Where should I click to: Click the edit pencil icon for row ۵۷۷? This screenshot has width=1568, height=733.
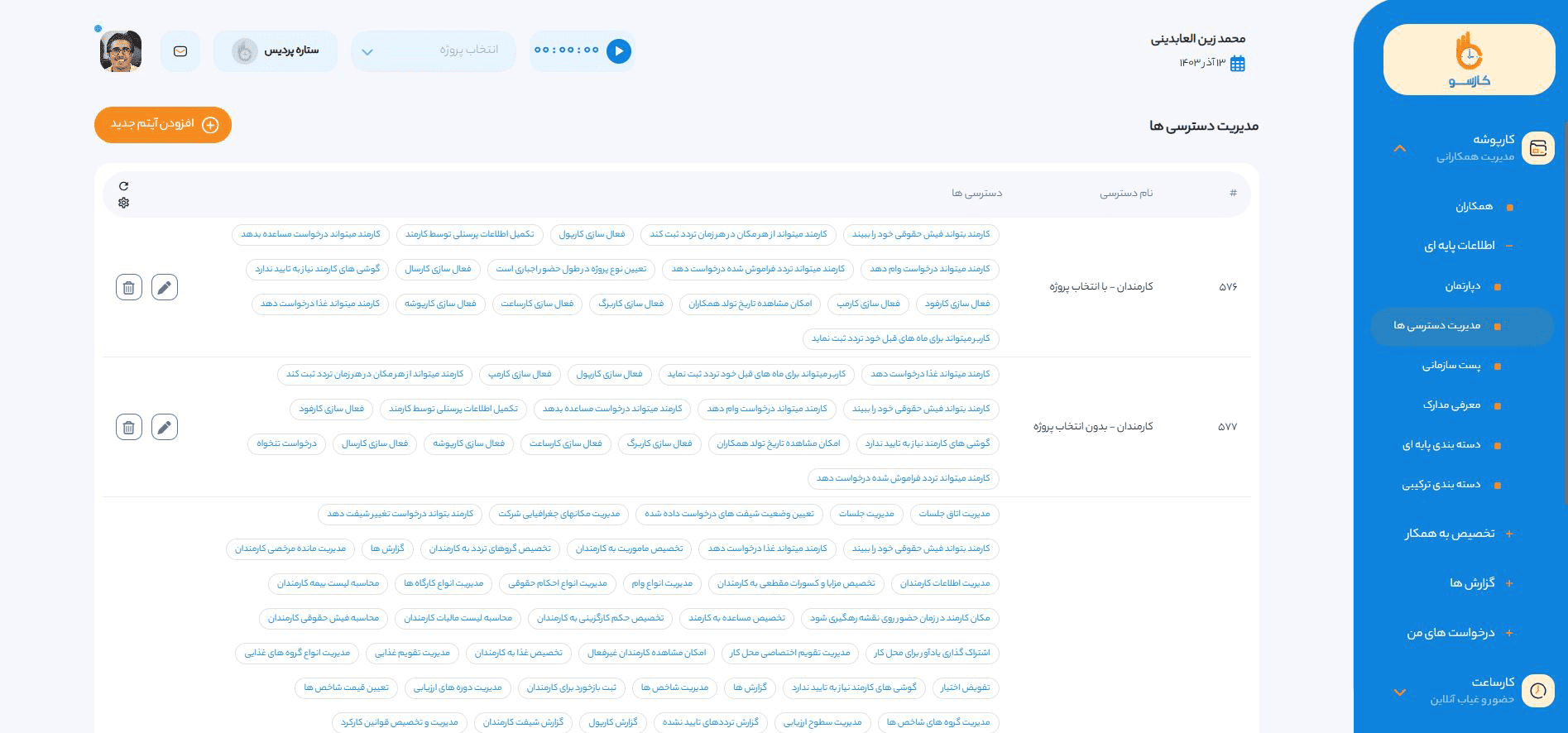165,427
